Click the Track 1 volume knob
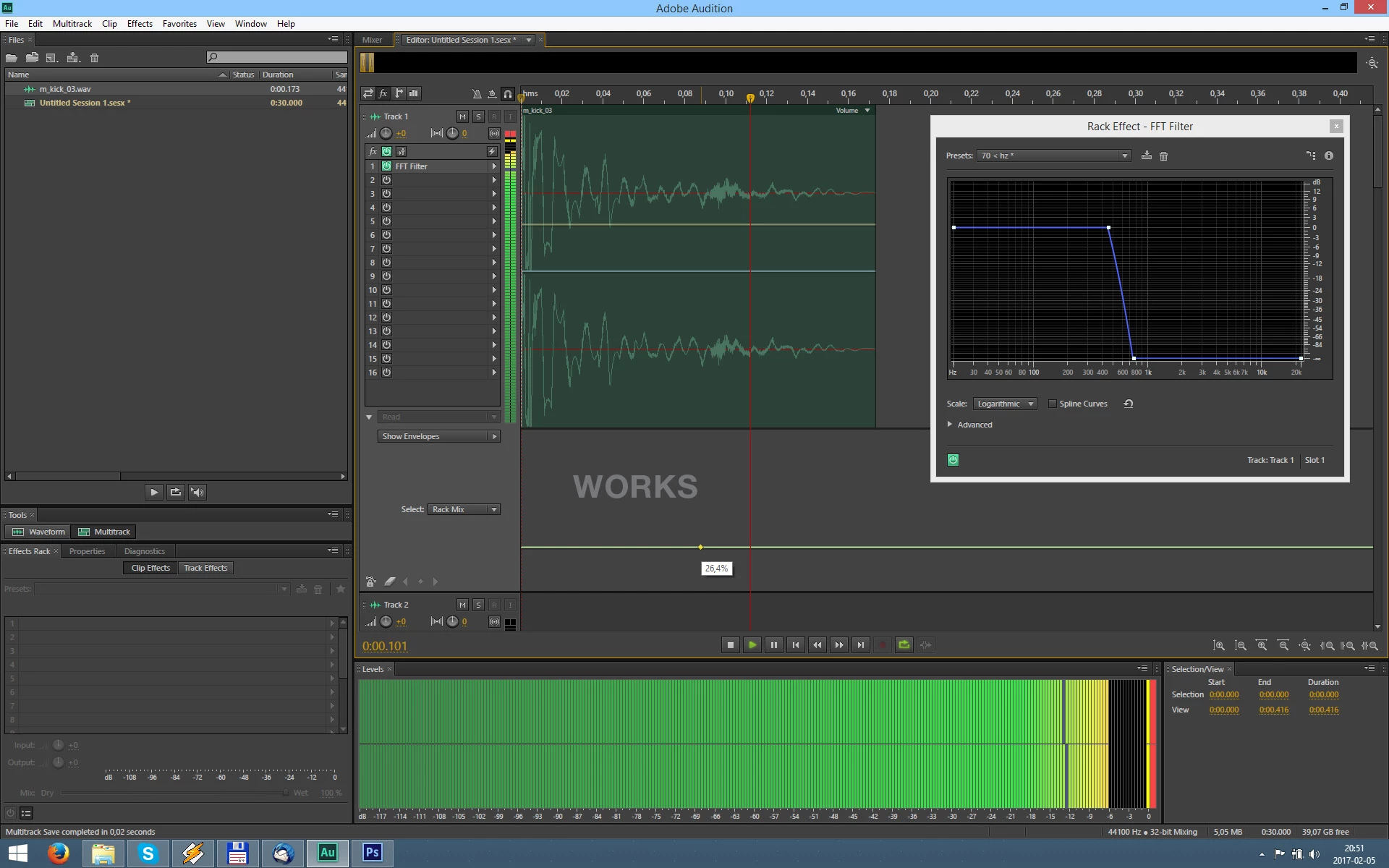Screen dimensions: 1389x868 click(386, 133)
